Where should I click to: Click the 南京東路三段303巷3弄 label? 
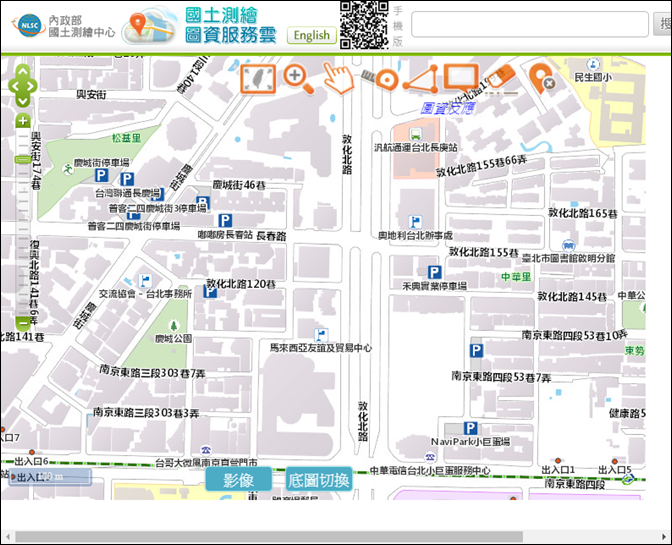pyautogui.click(x=146, y=413)
